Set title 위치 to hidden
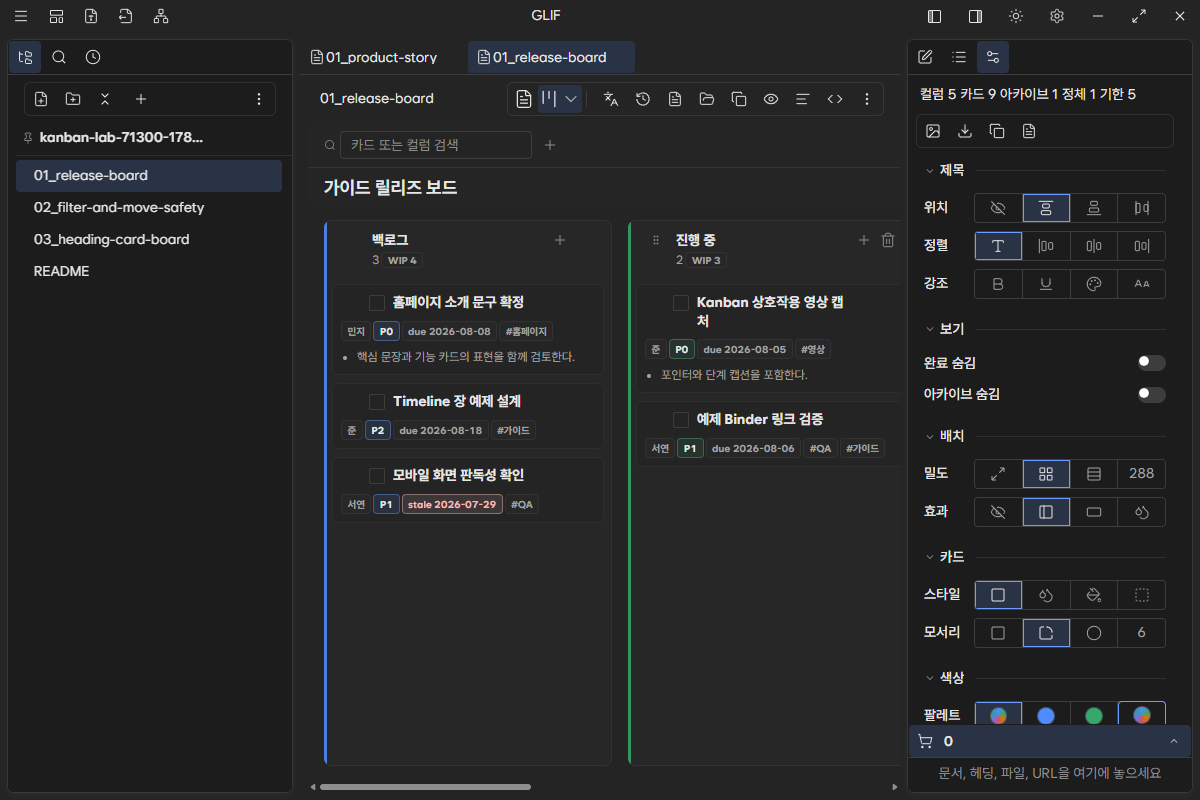The height and width of the screenshot is (800, 1200). pos(998,208)
